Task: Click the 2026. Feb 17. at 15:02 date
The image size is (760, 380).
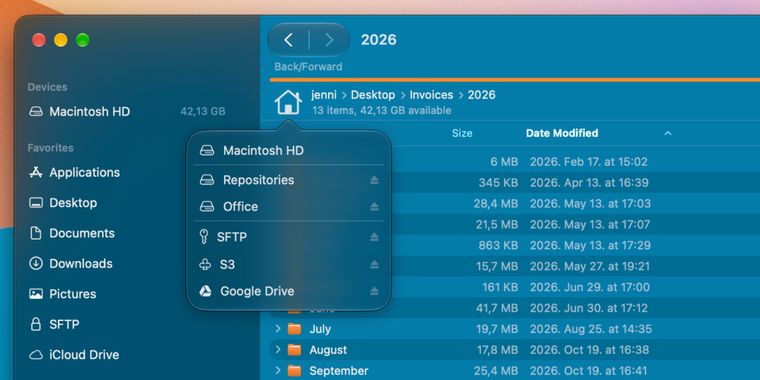Action: point(588,162)
